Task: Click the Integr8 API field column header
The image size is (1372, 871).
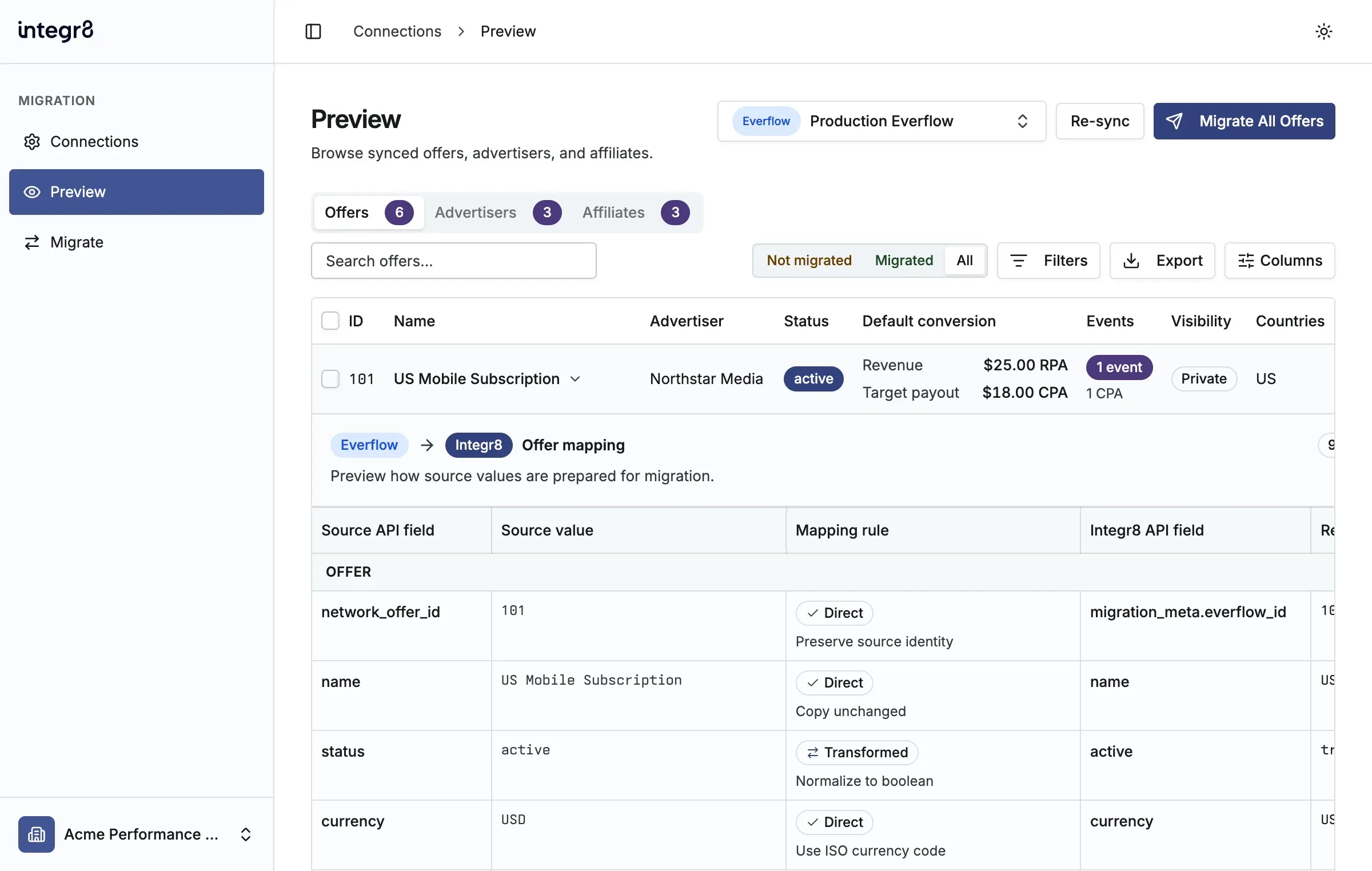Action: coord(1147,530)
